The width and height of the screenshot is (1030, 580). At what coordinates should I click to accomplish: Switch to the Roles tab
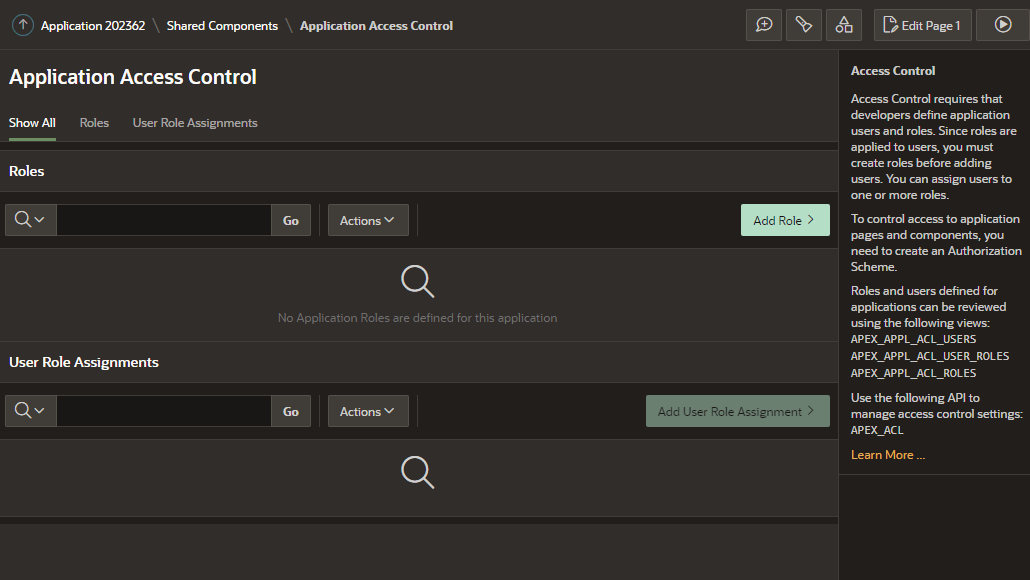click(x=94, y=123)
